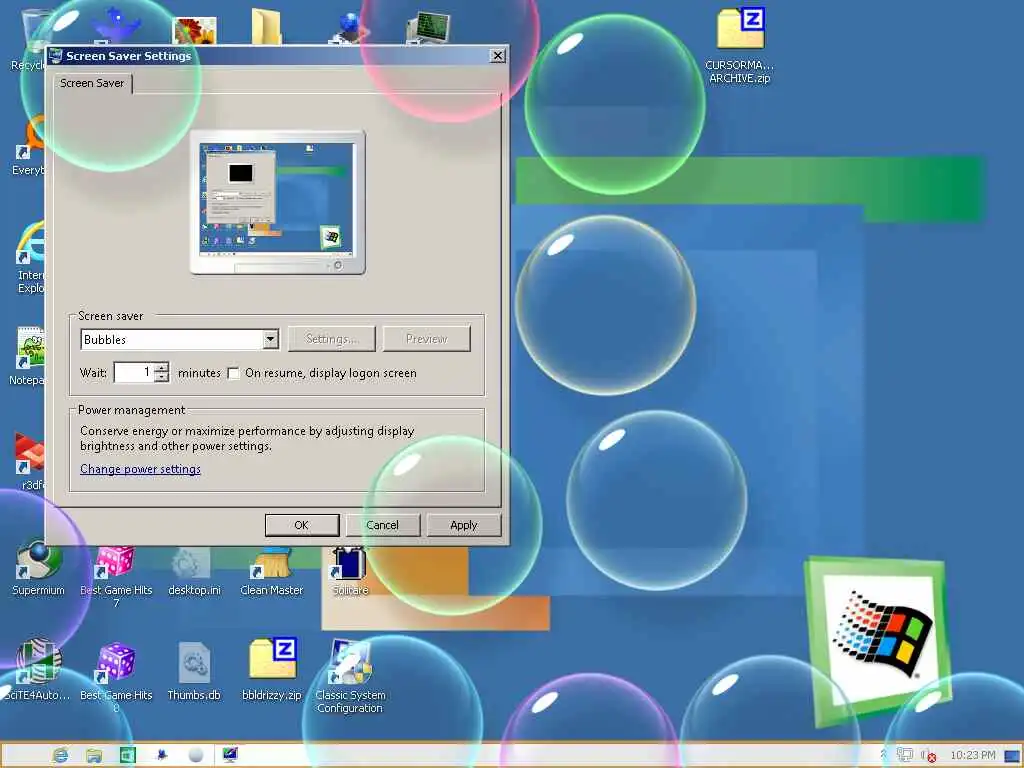Select the Screen Saver tab
The height and width of the screenshot is (768, 1024).
pyautogui.click(x=92, y=83)
